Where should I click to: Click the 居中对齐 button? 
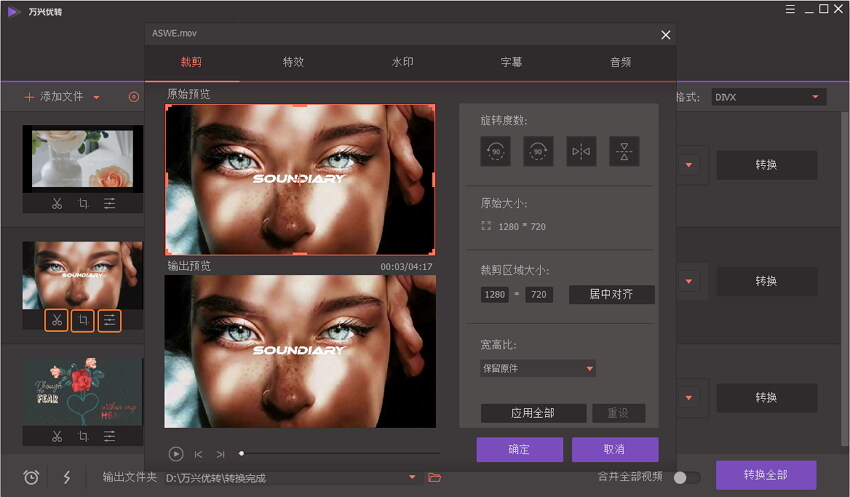tap(612, 294)
